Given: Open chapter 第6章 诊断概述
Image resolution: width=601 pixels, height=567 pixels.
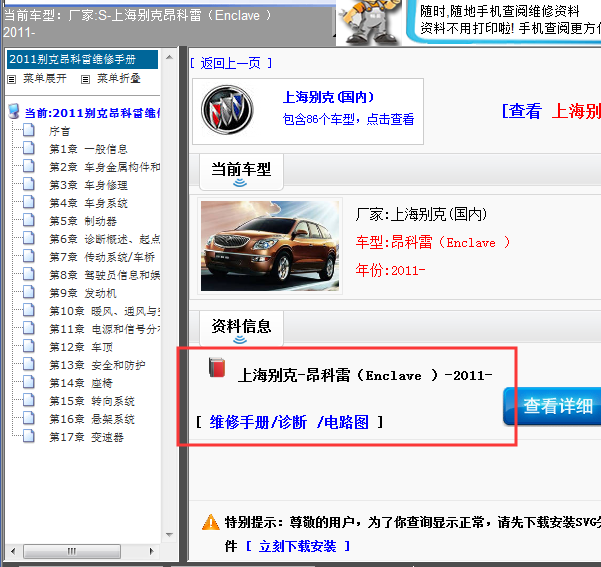Looking at the screenshot, I should (105, 239).
